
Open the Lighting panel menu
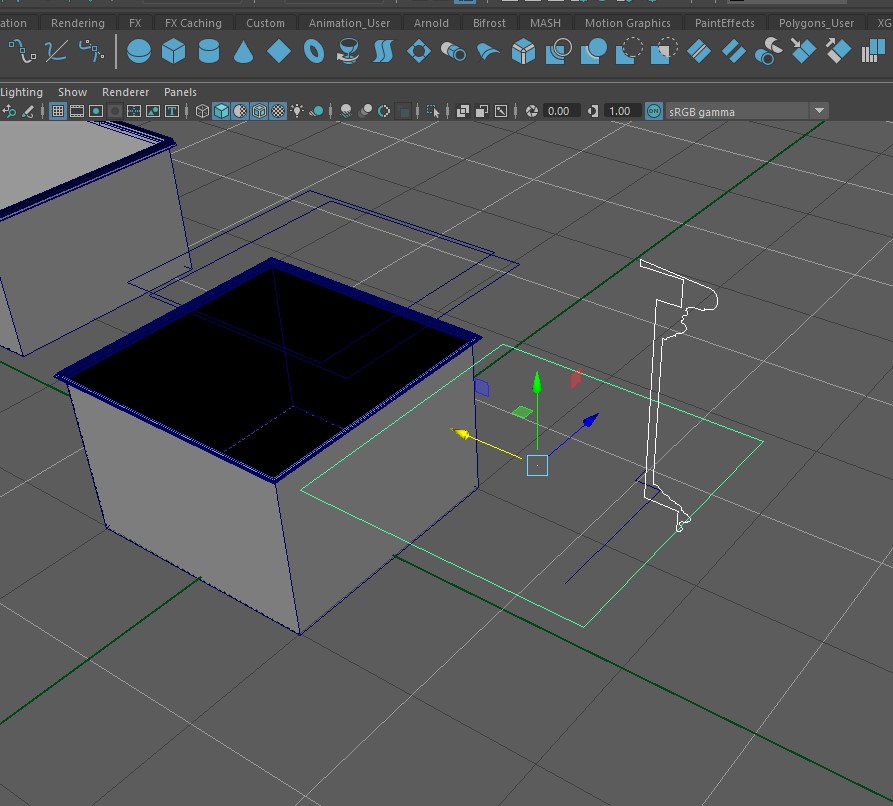click(x=21, y=92)
